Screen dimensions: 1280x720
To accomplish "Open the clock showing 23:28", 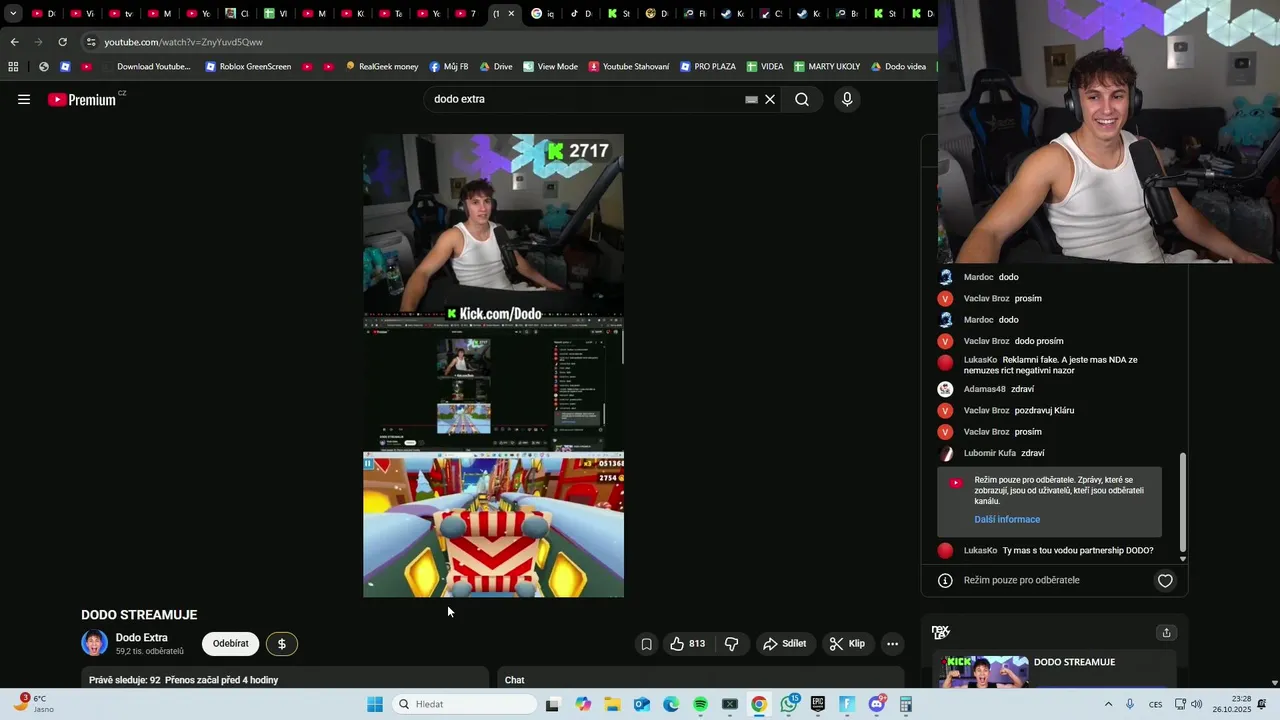I will (x=1231, y=704).
